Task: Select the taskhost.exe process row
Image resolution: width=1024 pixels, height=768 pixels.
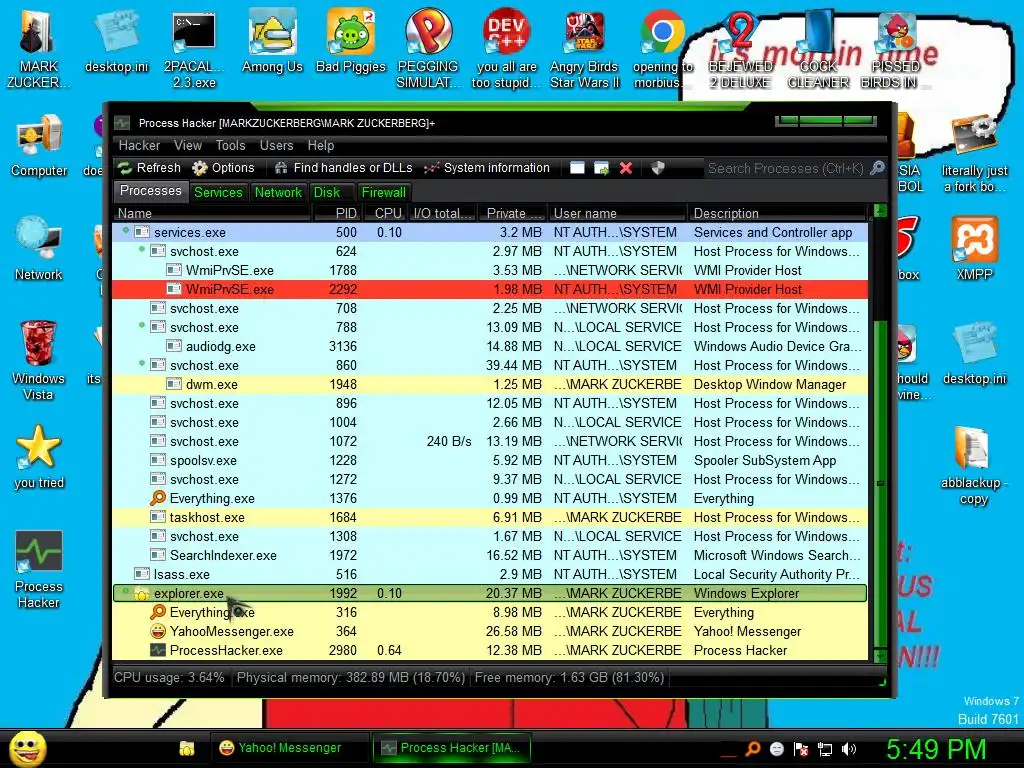Action: point(490,517)
